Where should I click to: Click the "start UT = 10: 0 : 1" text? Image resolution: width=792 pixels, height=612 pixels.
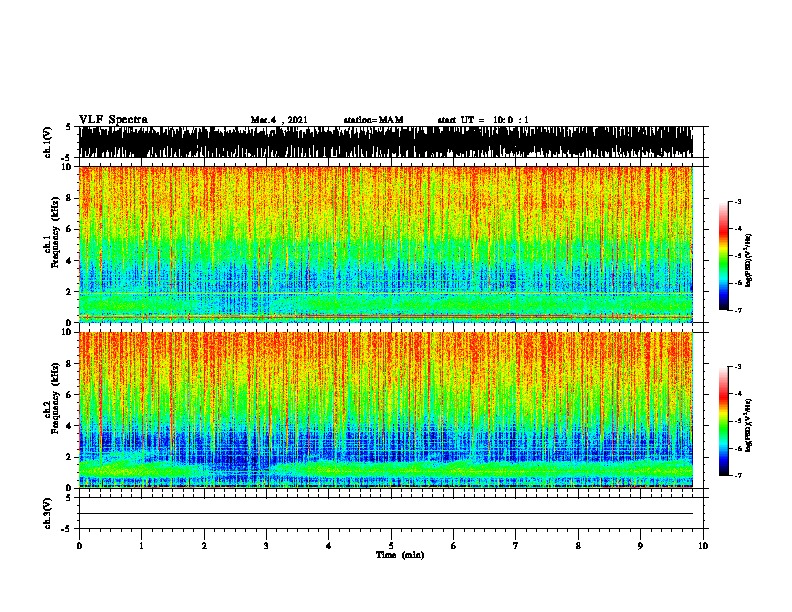[x=483, y=120]
